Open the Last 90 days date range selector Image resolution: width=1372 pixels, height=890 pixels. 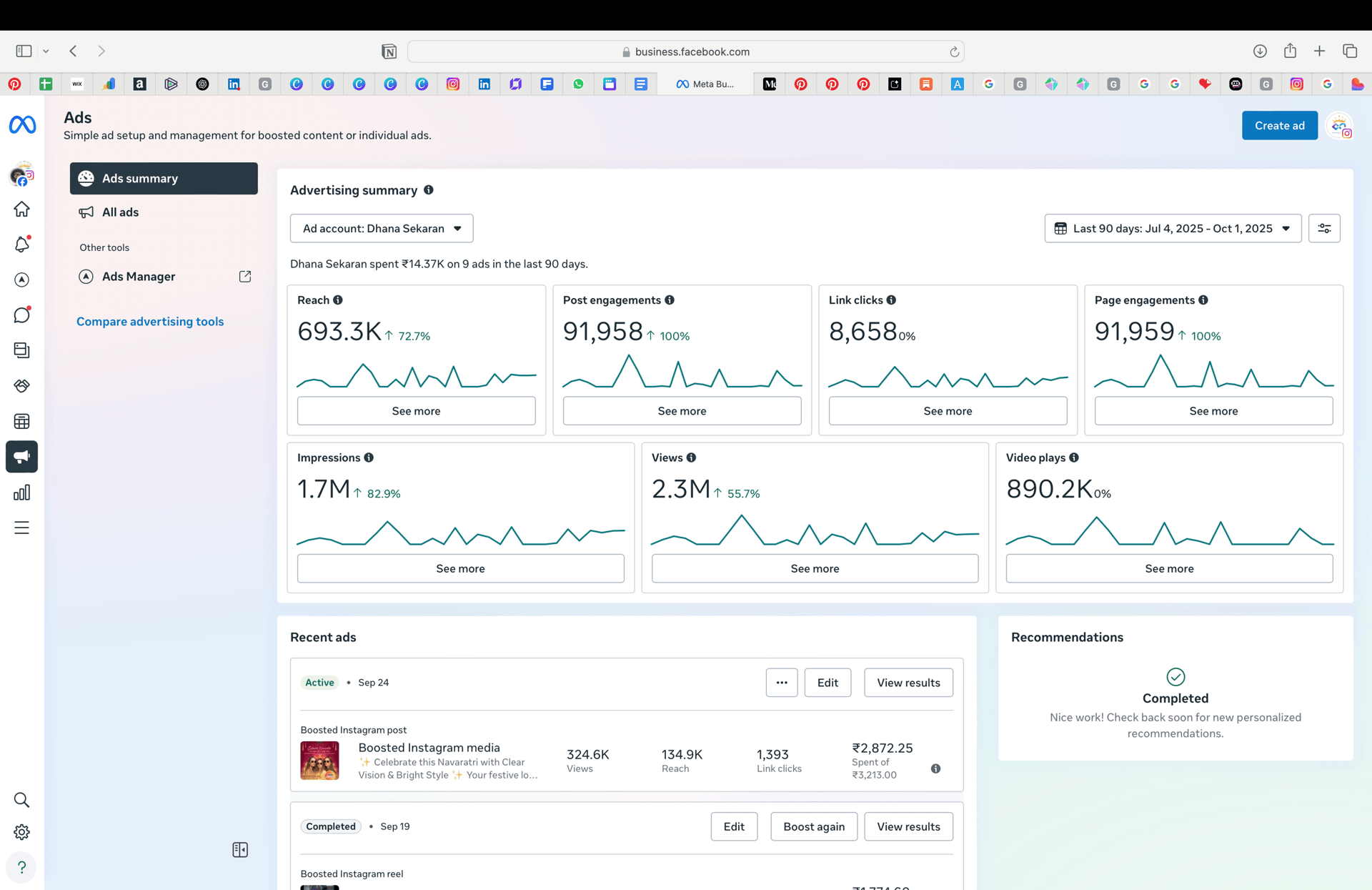[x=1173, y=228]
